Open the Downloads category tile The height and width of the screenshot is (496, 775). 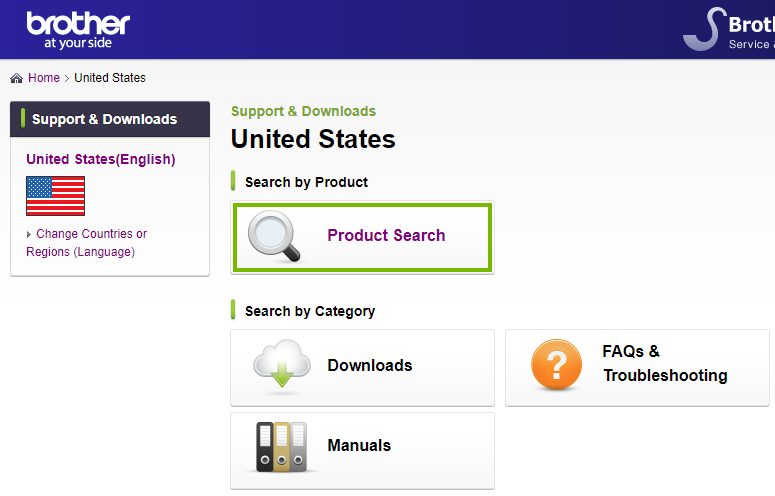[x=362, y=368]
